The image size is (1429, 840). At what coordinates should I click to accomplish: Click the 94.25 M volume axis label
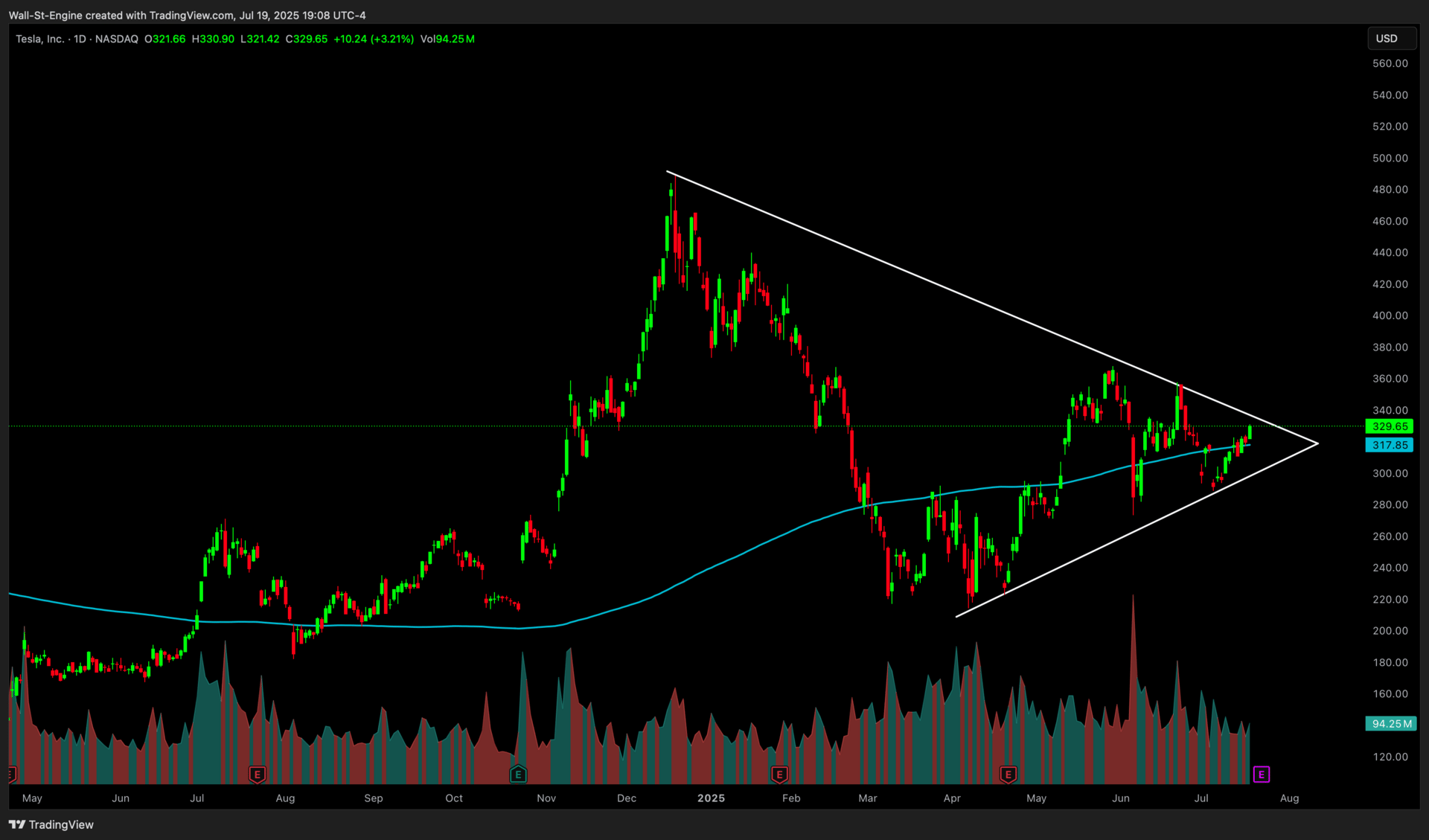tap(1390, 723)
